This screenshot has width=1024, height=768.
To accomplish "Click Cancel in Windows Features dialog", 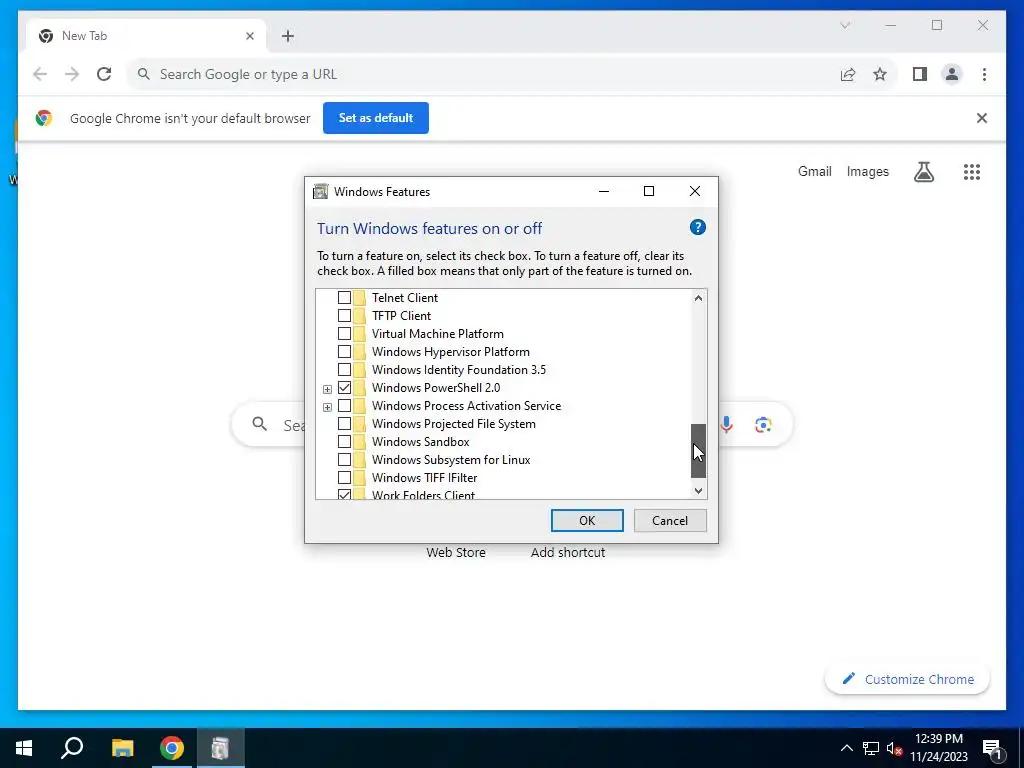I will coord(670,520).
